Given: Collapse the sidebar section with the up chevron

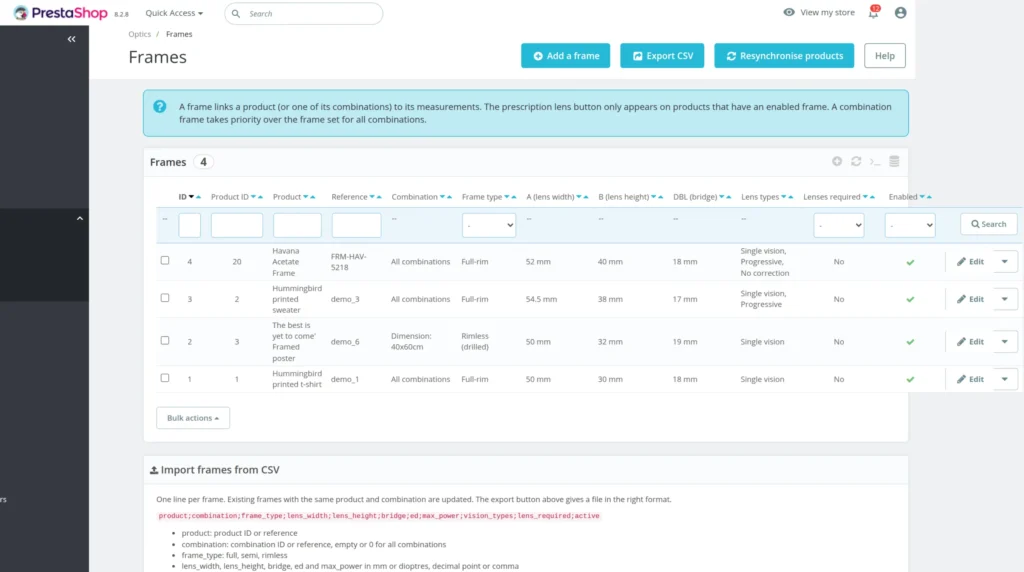Looking at the screenshot, I should [80, 218].
